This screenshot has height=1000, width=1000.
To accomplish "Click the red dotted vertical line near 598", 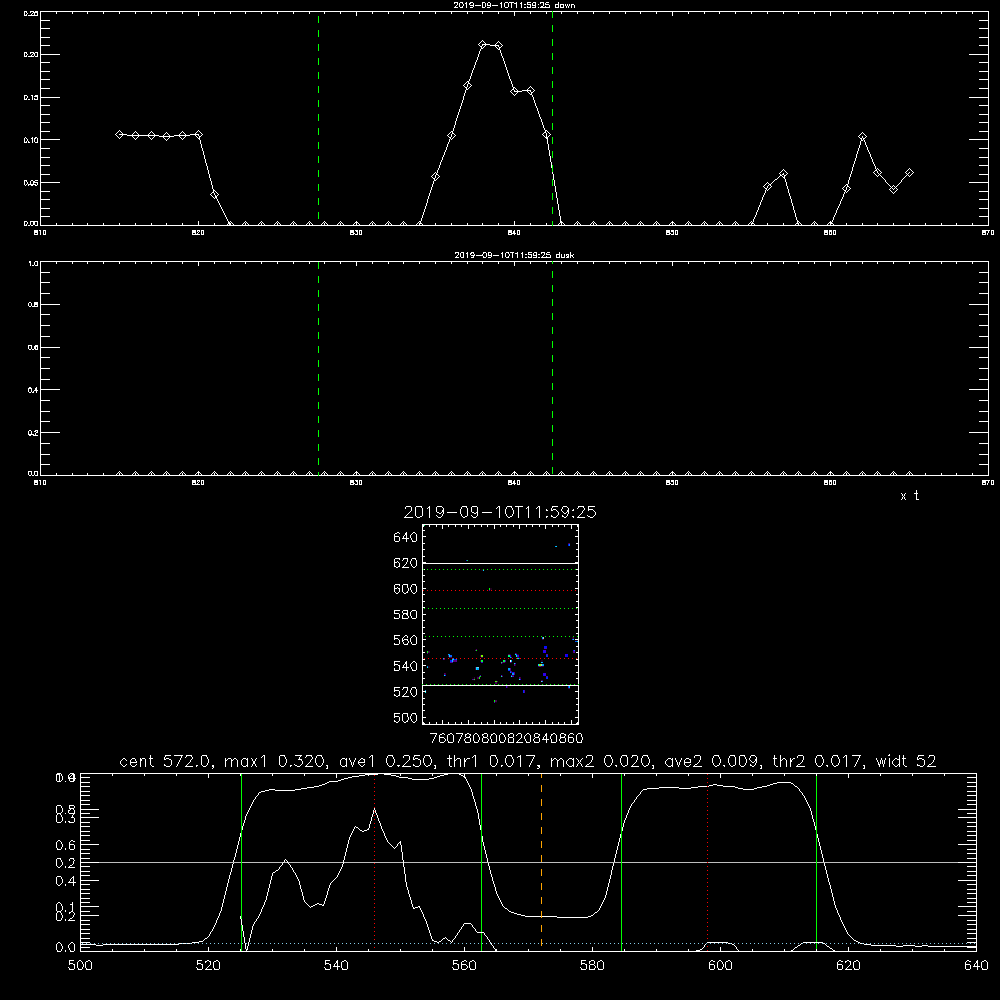I will 707,861.
